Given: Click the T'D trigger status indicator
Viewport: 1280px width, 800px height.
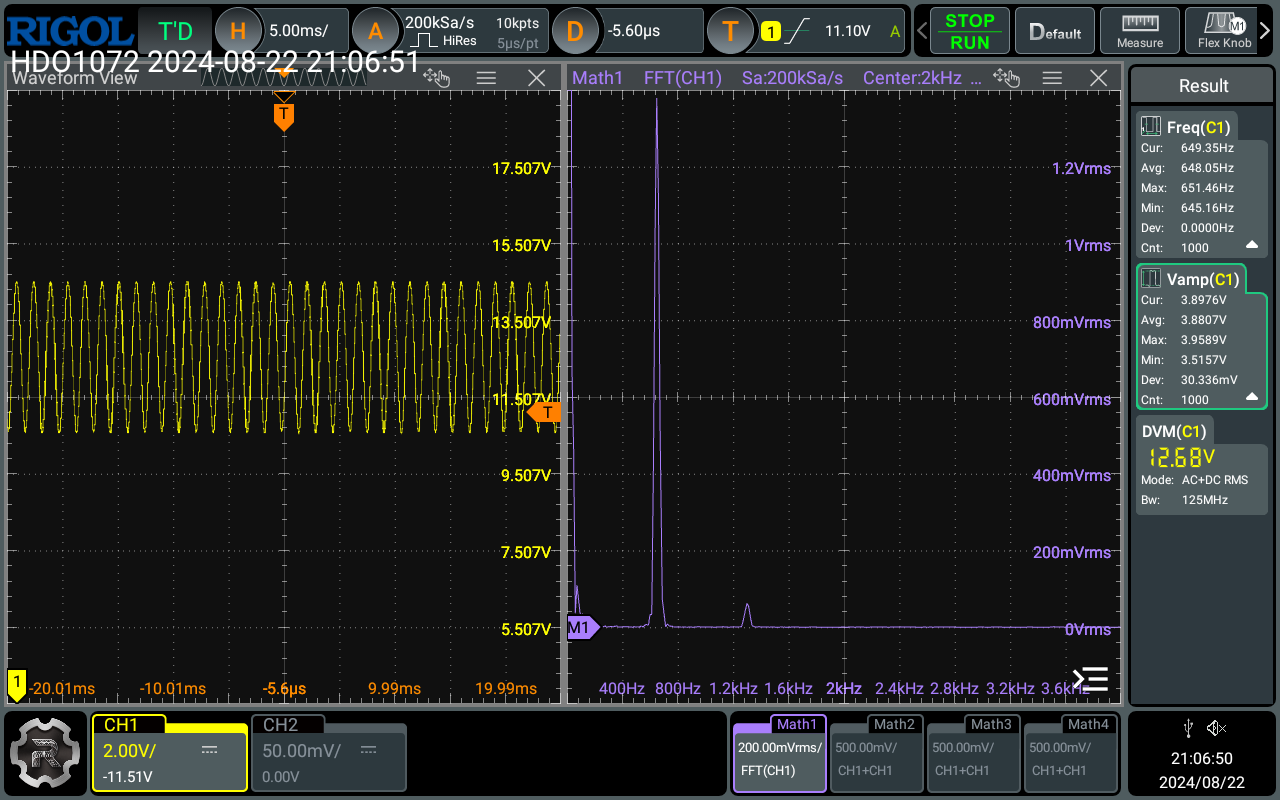Looking at the screenshot, I should pos(175,31).
